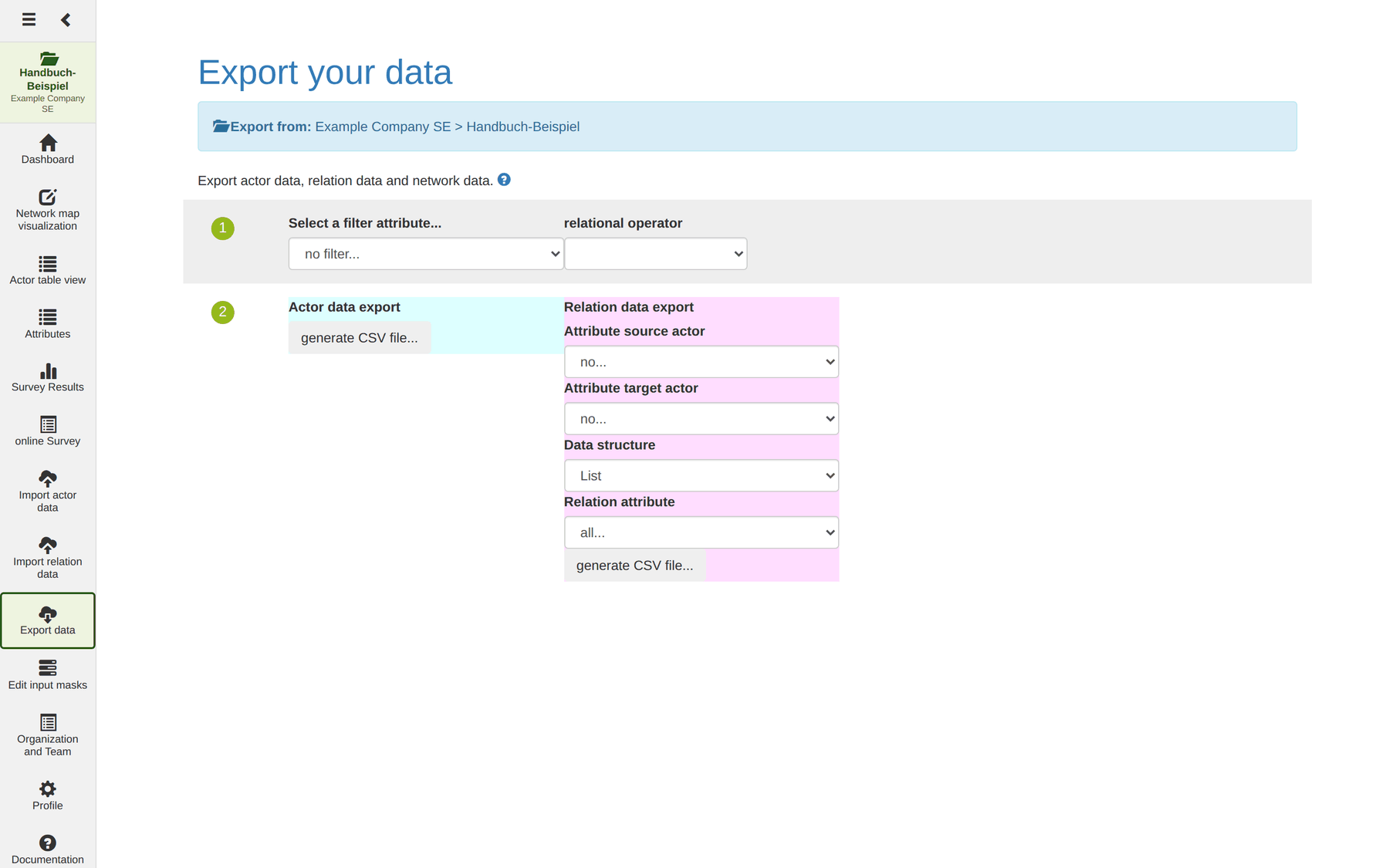Go to Dashboard home icon

tap(48, 143)
